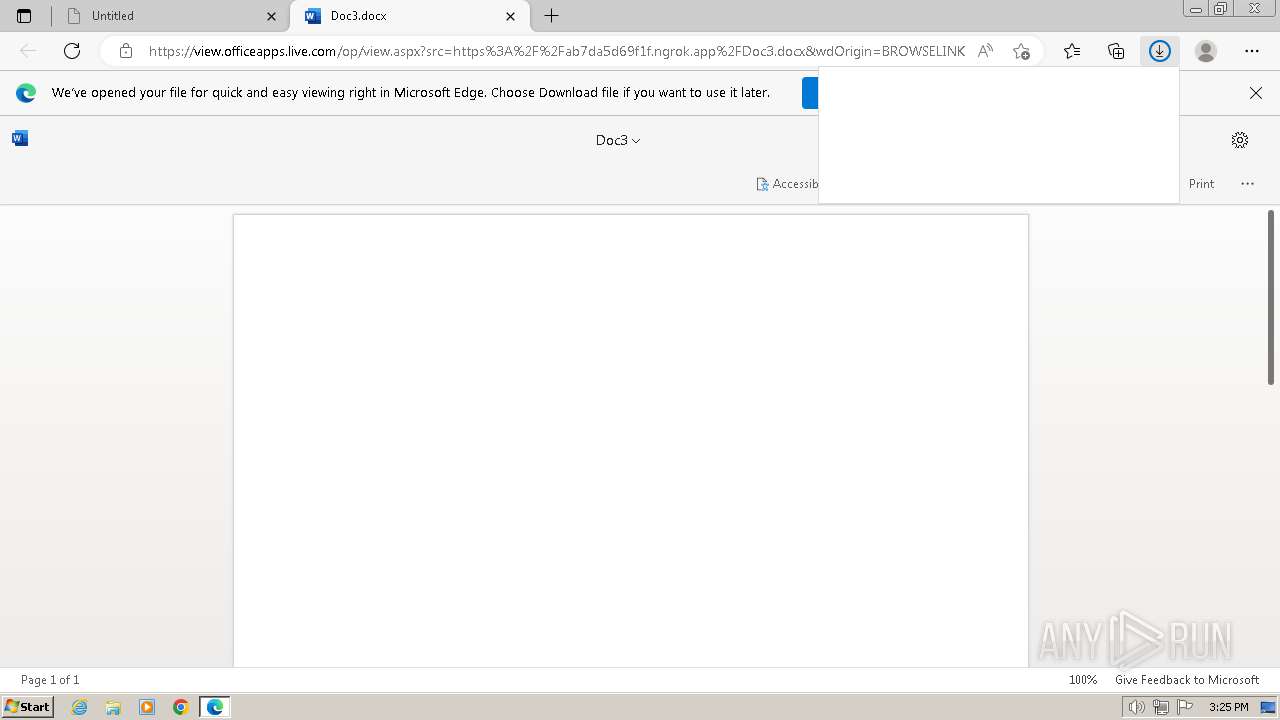
Task: Focus the address bar URL
Action: pyautogui.click(x=557, y=51)
